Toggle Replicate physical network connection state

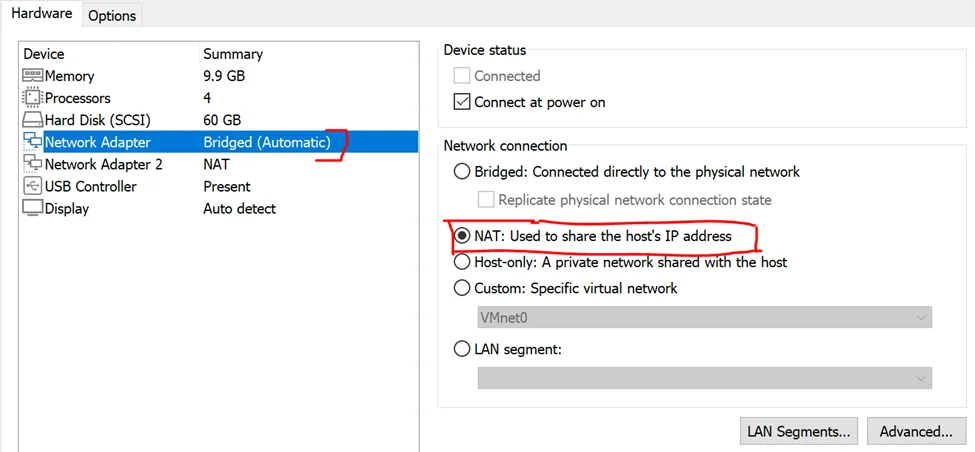point(486,200)
